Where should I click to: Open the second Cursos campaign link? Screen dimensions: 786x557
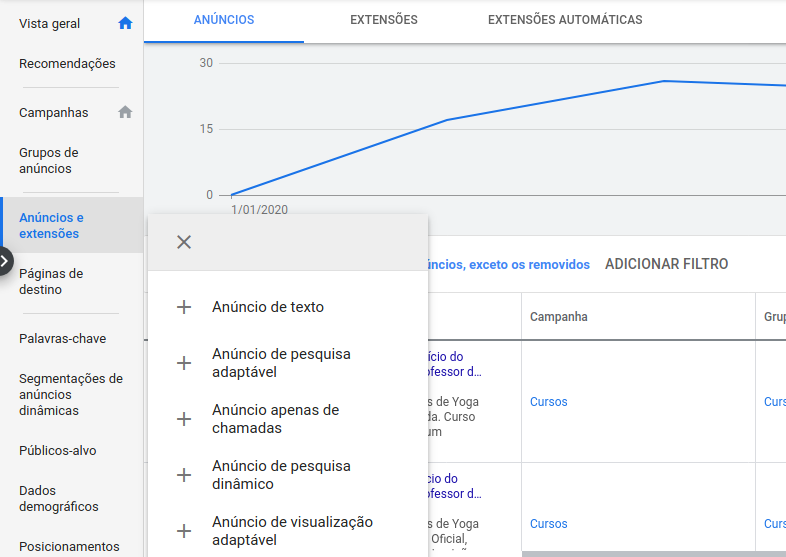[x=548, y=524]
